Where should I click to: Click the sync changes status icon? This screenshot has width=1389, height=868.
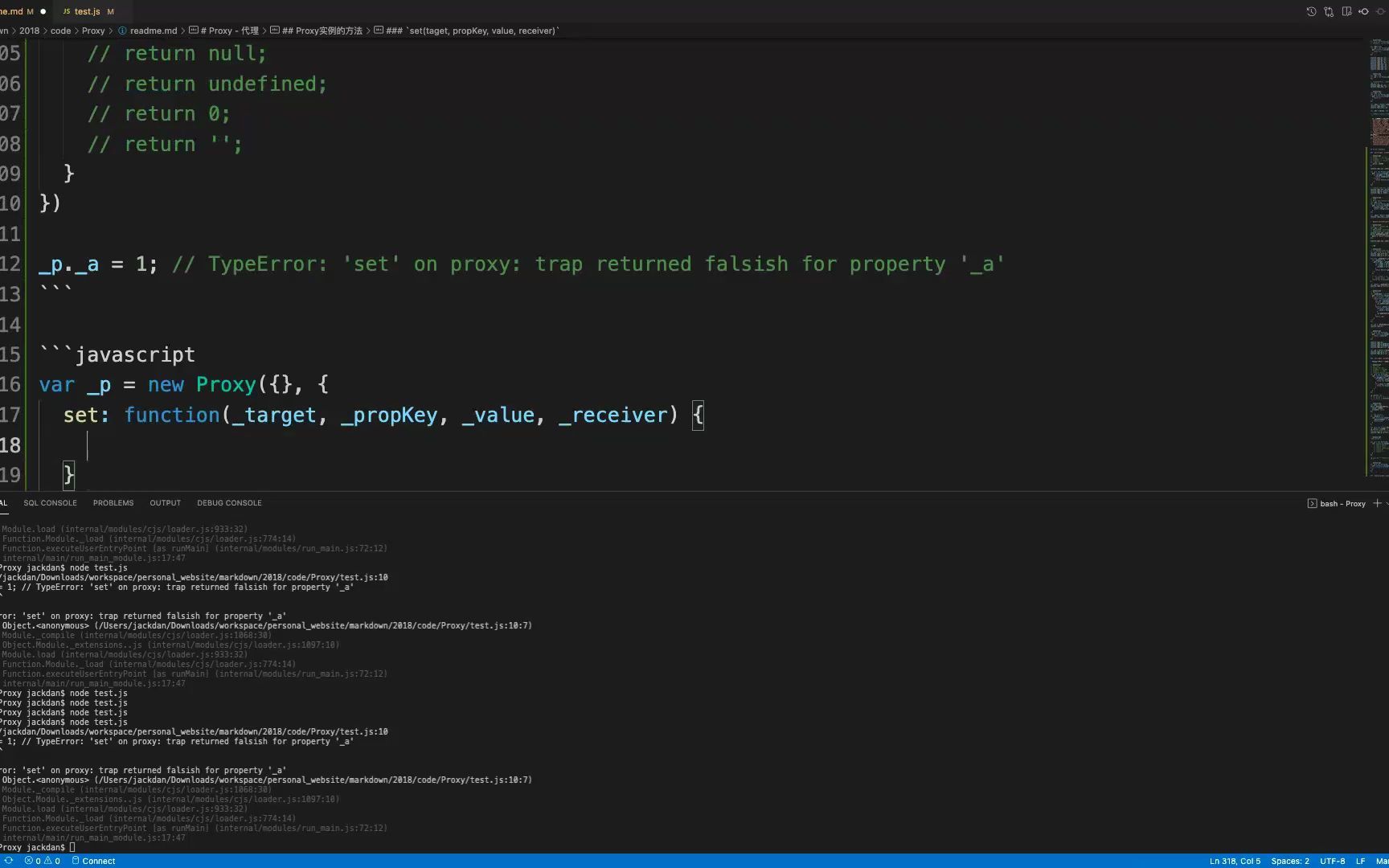[9, 861]
